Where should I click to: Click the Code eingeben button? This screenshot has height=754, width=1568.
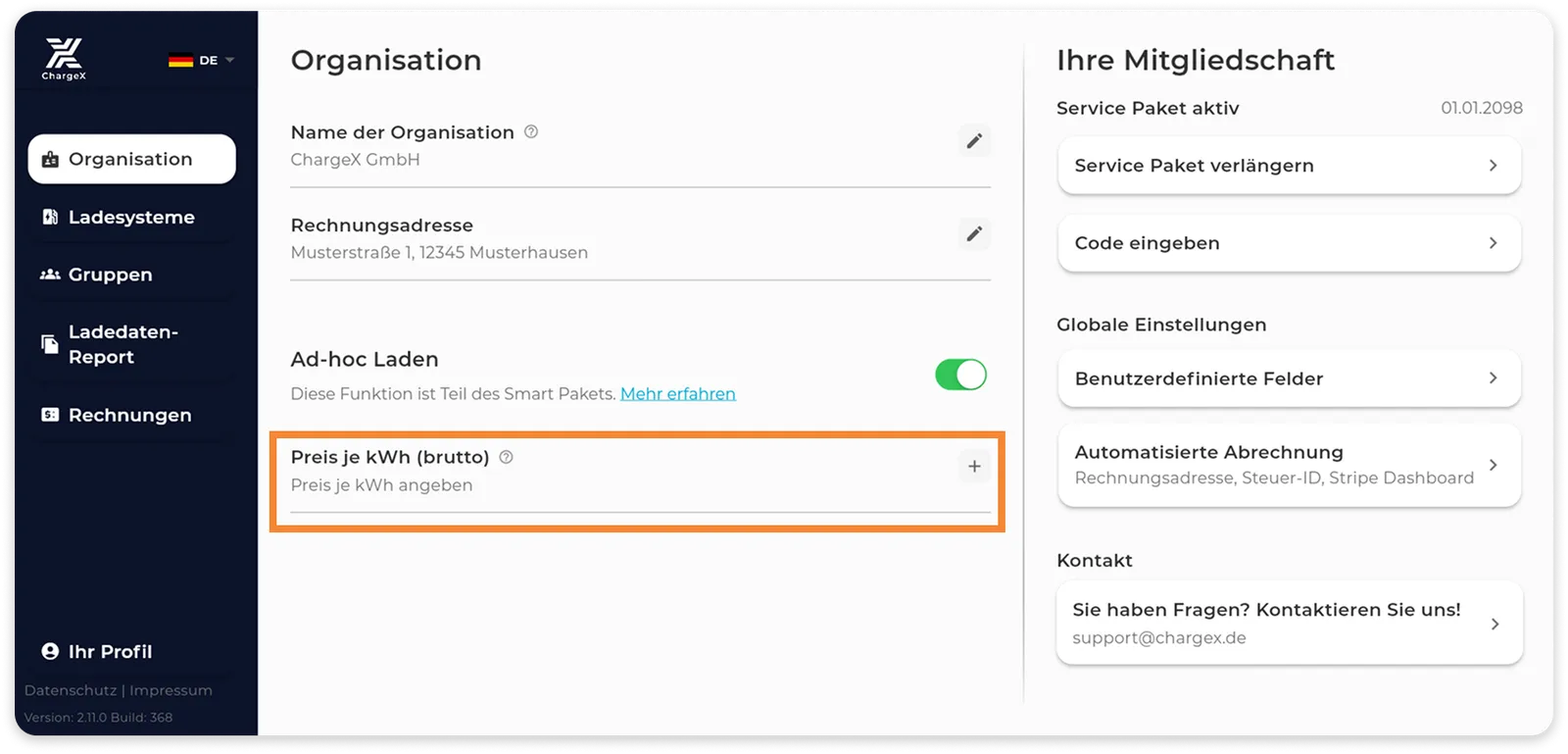click(x=1289, y=243)
